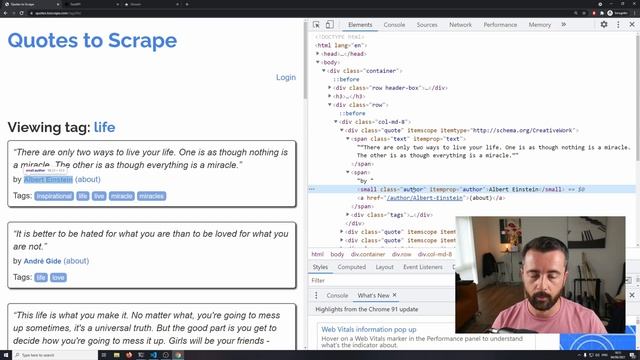Image resolution: width=640 pixels, height=360 pixels.
Task: Switch to the Console tab in DevTools
Action: coord(394,24)
